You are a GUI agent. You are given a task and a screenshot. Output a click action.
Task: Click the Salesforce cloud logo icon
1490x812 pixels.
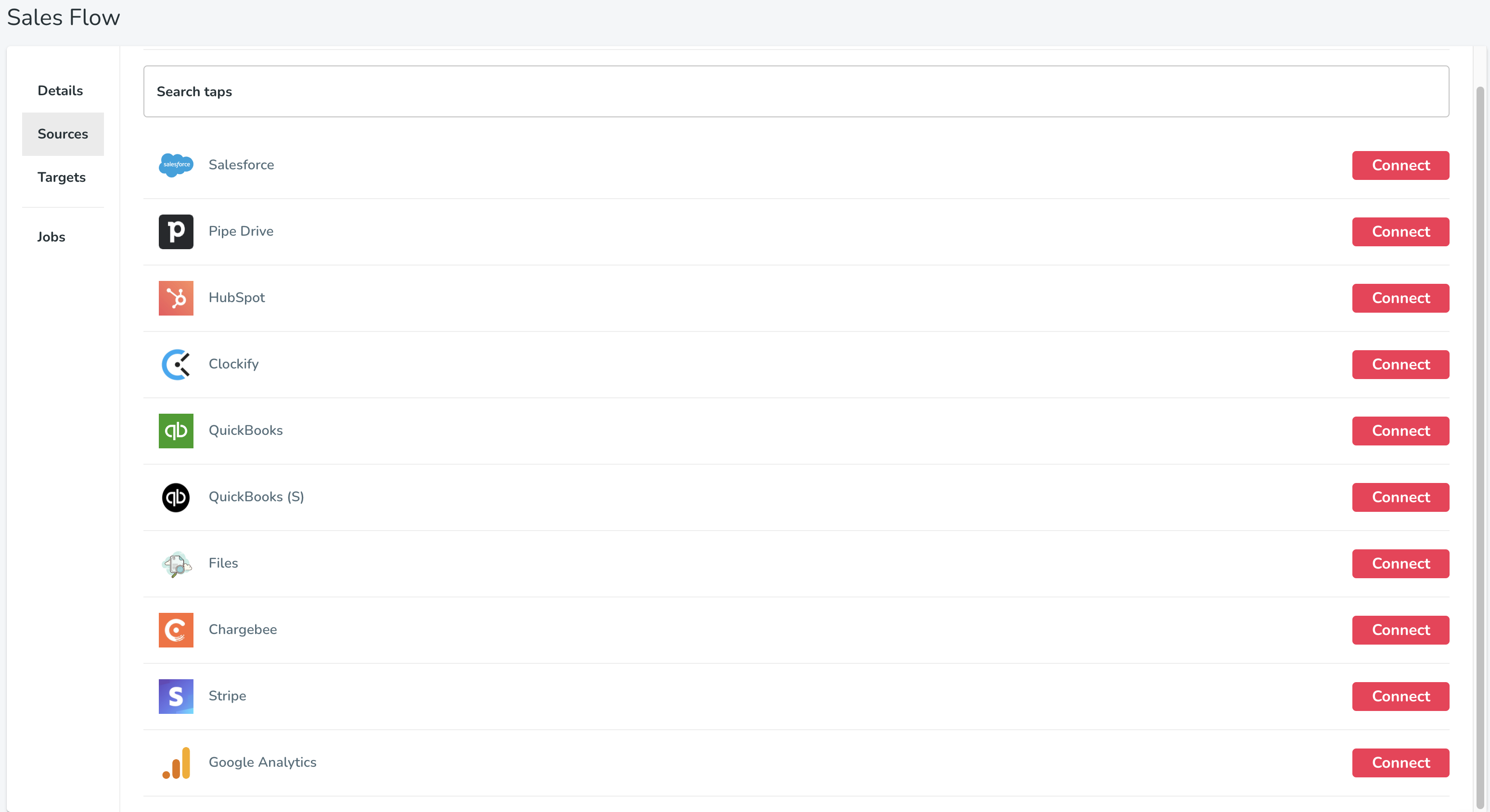pyautogui.click(x=176, y=165)
